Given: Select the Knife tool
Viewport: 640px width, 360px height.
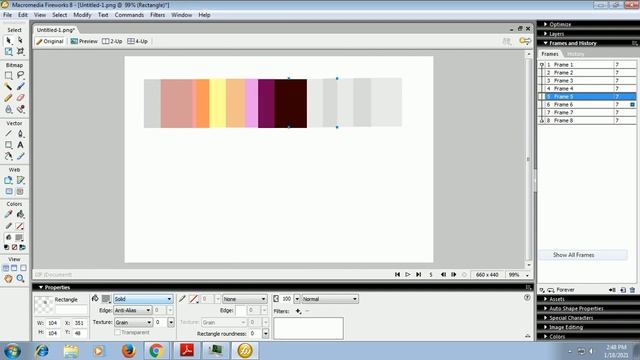Looking at the screenshot, I should click(x=20, y=156).
